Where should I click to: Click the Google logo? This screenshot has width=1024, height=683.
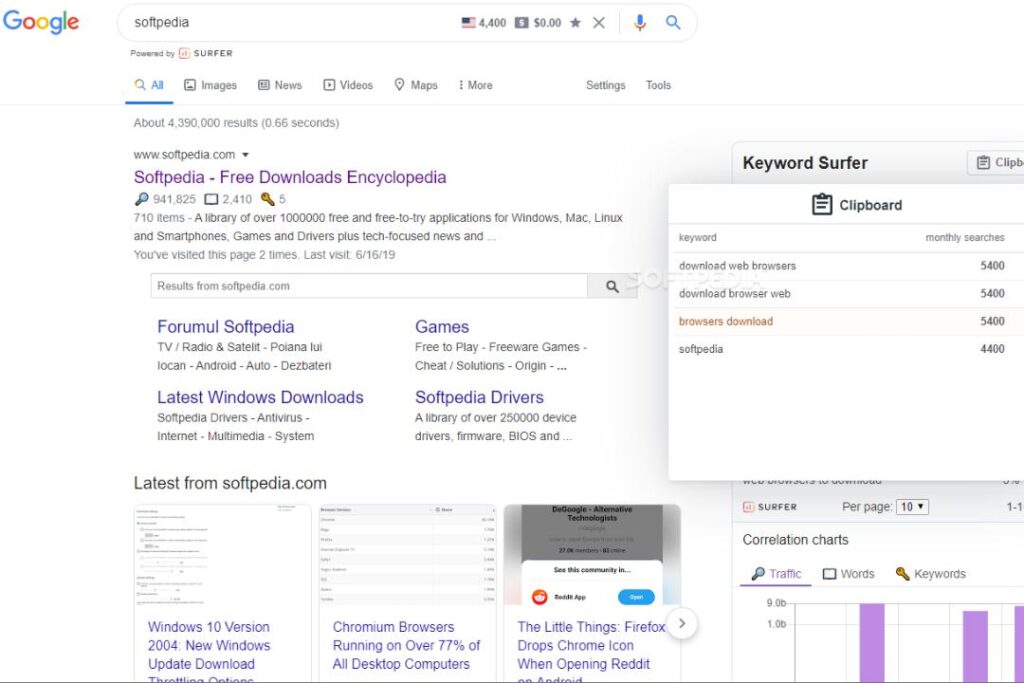[x=41, y=22]
